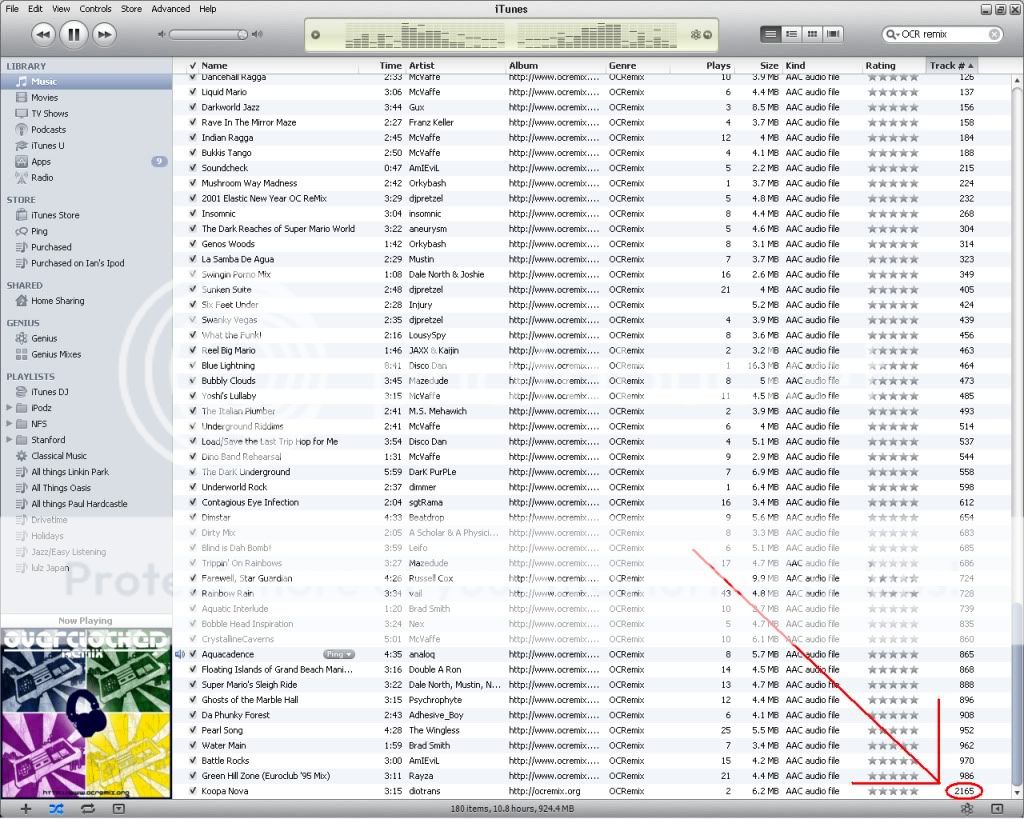The width and height of the screenshot is (1024, 819).
Task: Open the Controls menu
Action: point(95,8)
